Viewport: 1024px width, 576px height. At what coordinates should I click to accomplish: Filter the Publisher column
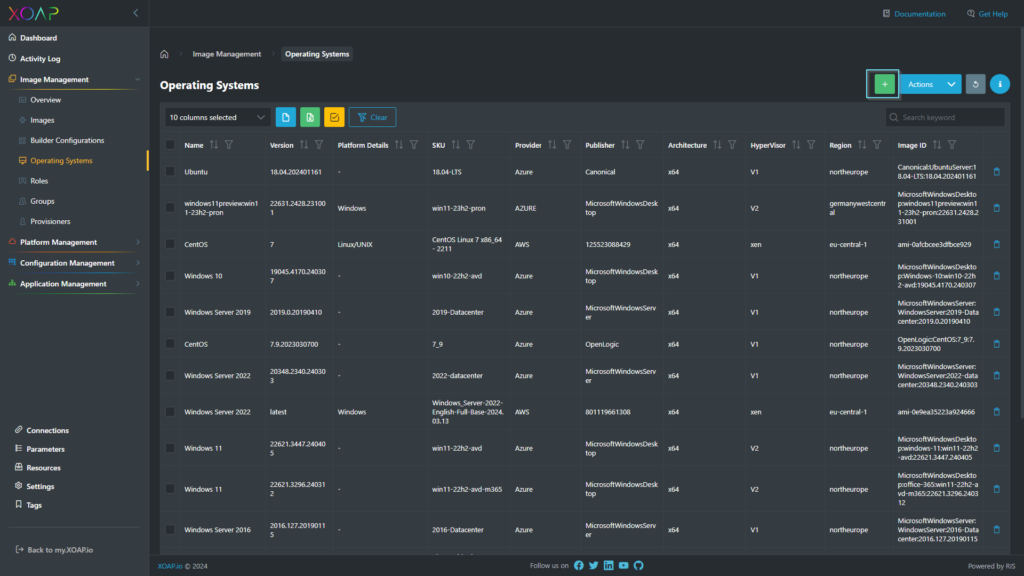[640, 145]
